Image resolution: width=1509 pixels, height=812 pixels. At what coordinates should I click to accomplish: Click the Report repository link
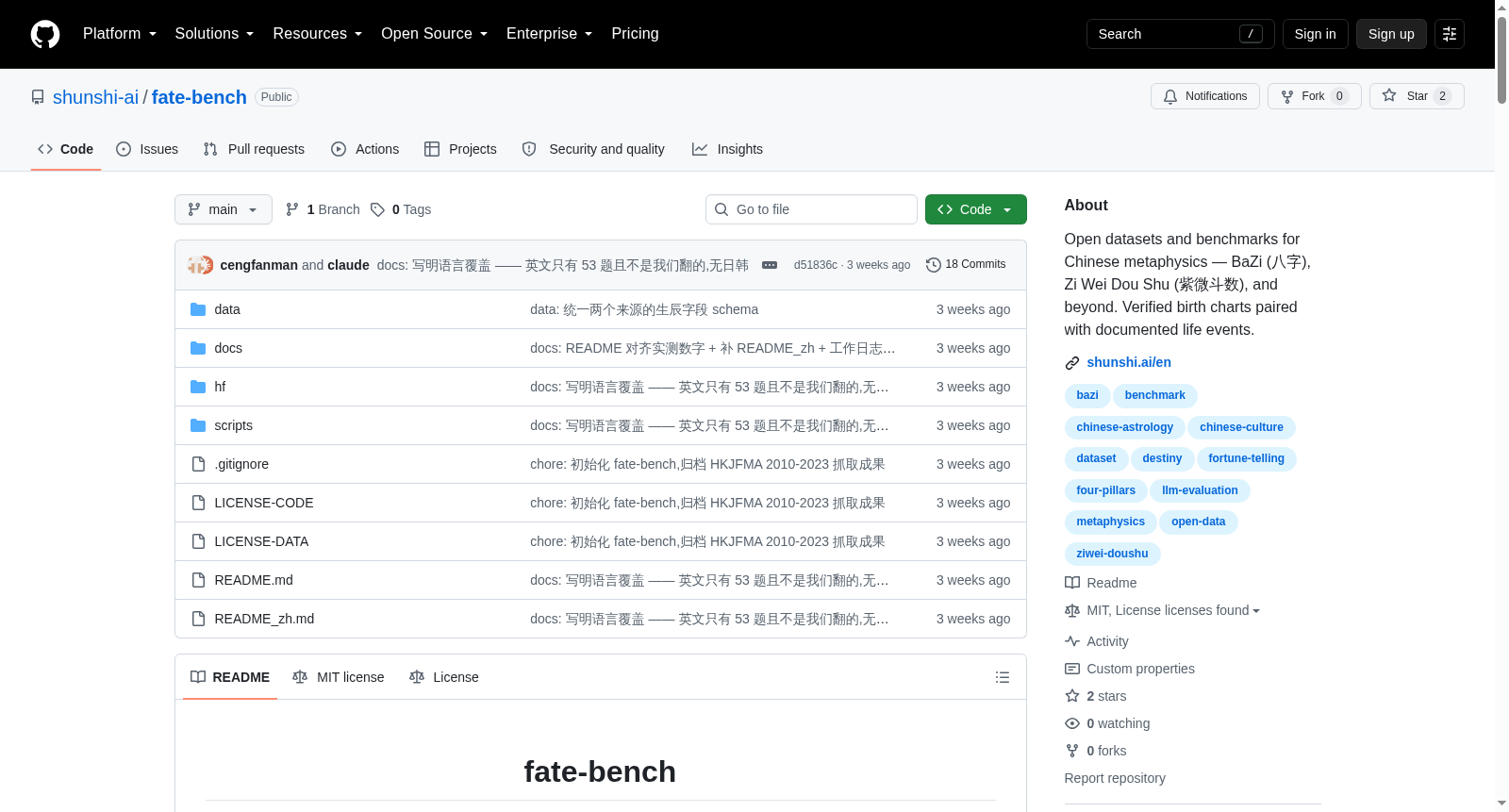(1115, 778)
